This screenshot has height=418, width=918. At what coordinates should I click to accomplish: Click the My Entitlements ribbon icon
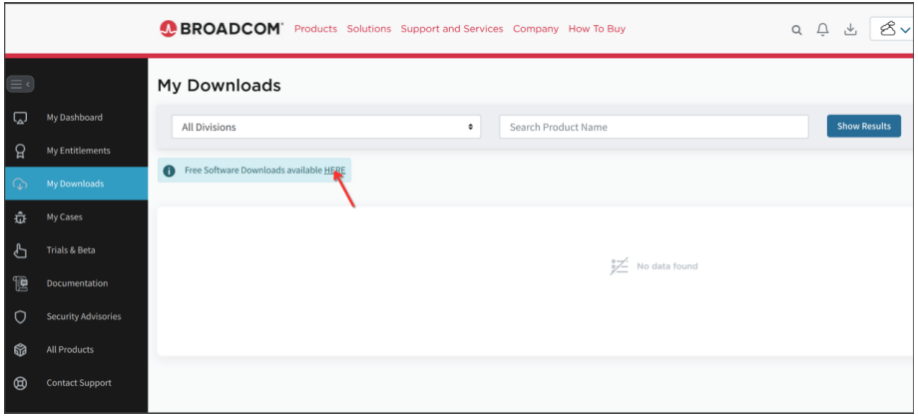coord(20,151)
